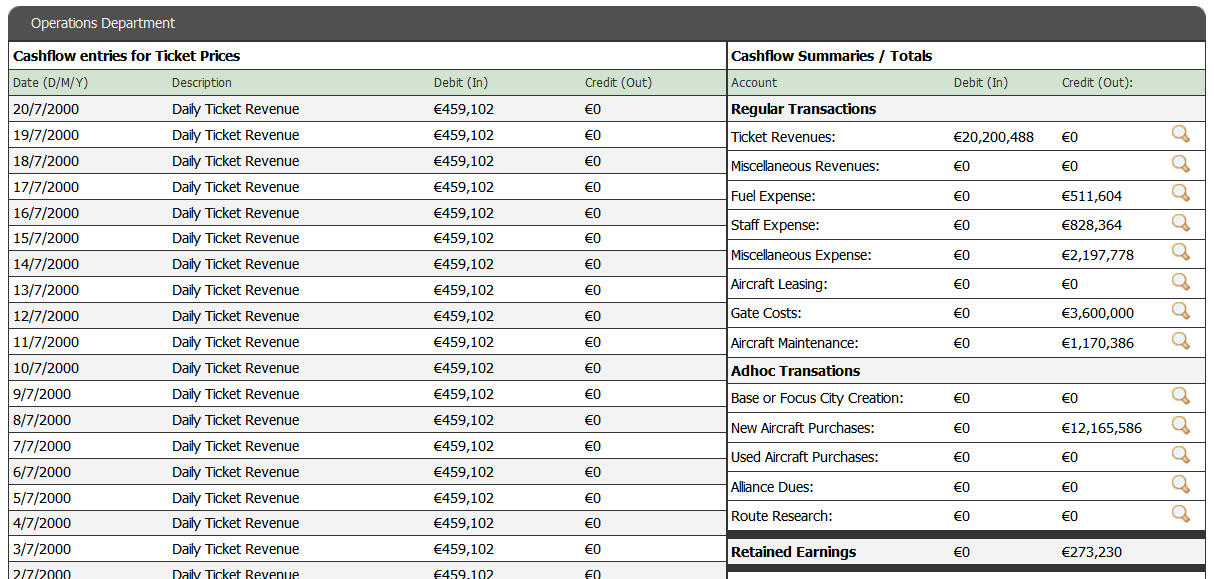Click magnifier icon for Fuel Expense

tap(1180, 193)
